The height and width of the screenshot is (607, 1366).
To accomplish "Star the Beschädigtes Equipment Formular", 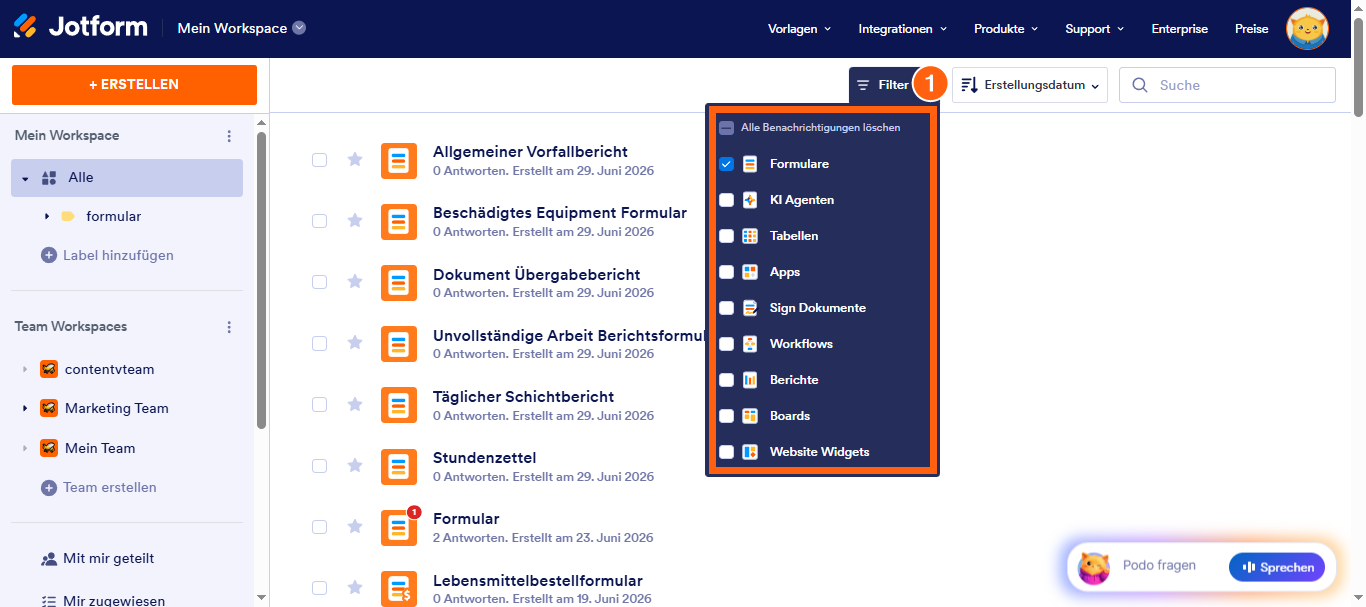I will (x=354, y=220).
